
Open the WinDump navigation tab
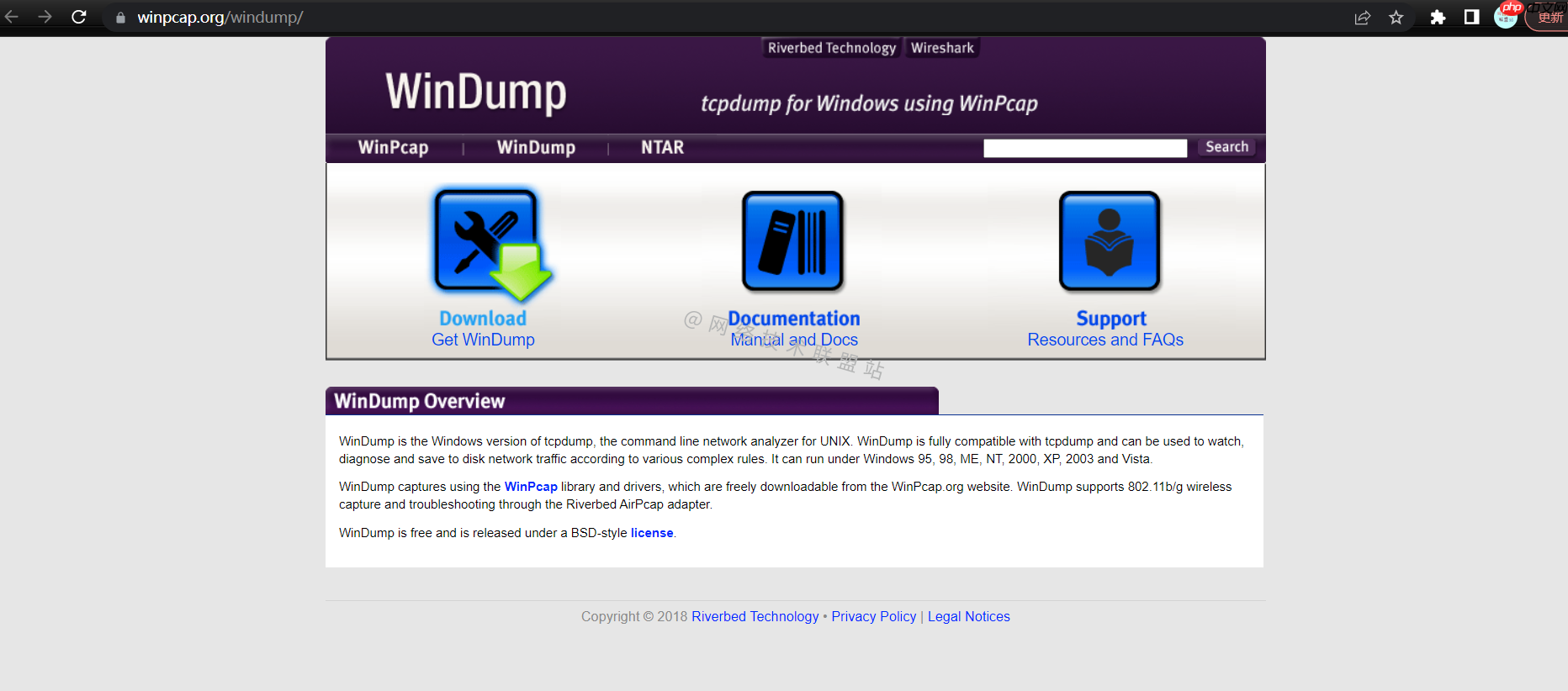pos(536,148)
